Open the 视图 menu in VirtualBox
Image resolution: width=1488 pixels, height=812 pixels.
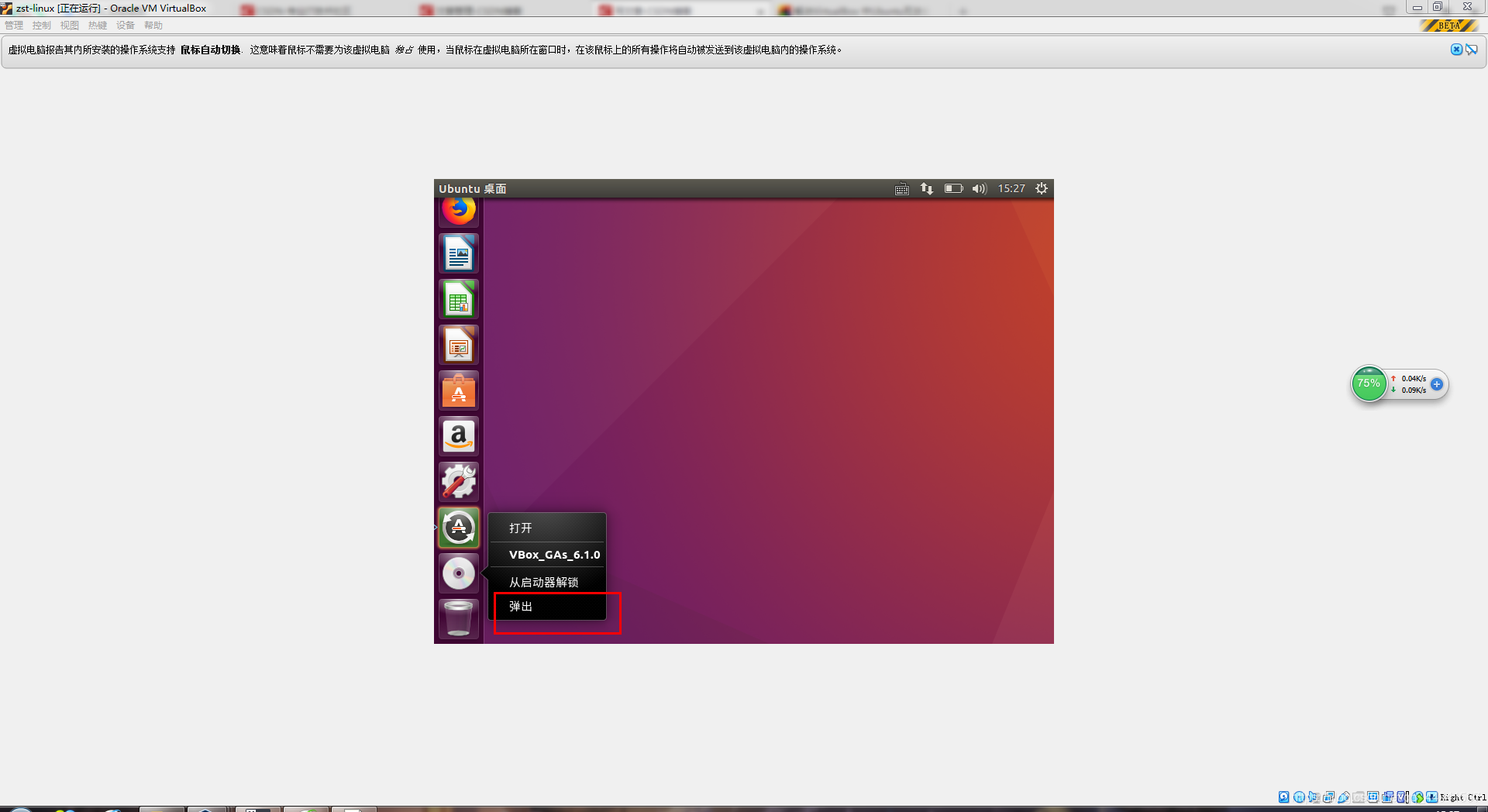coord(70,26)
